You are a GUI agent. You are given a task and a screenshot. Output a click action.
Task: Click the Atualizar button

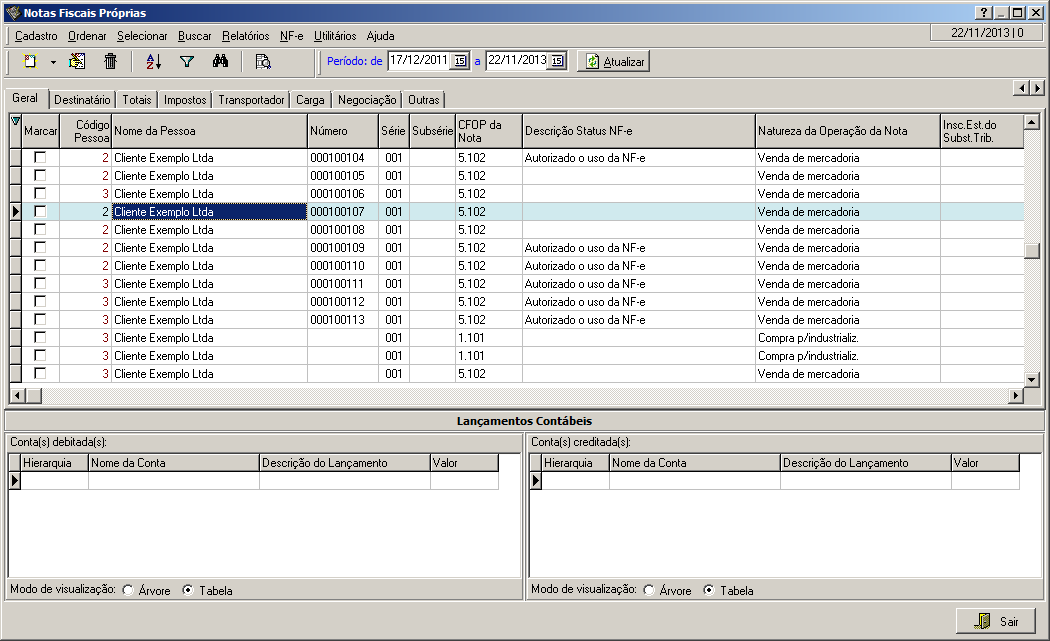[614, 61]
